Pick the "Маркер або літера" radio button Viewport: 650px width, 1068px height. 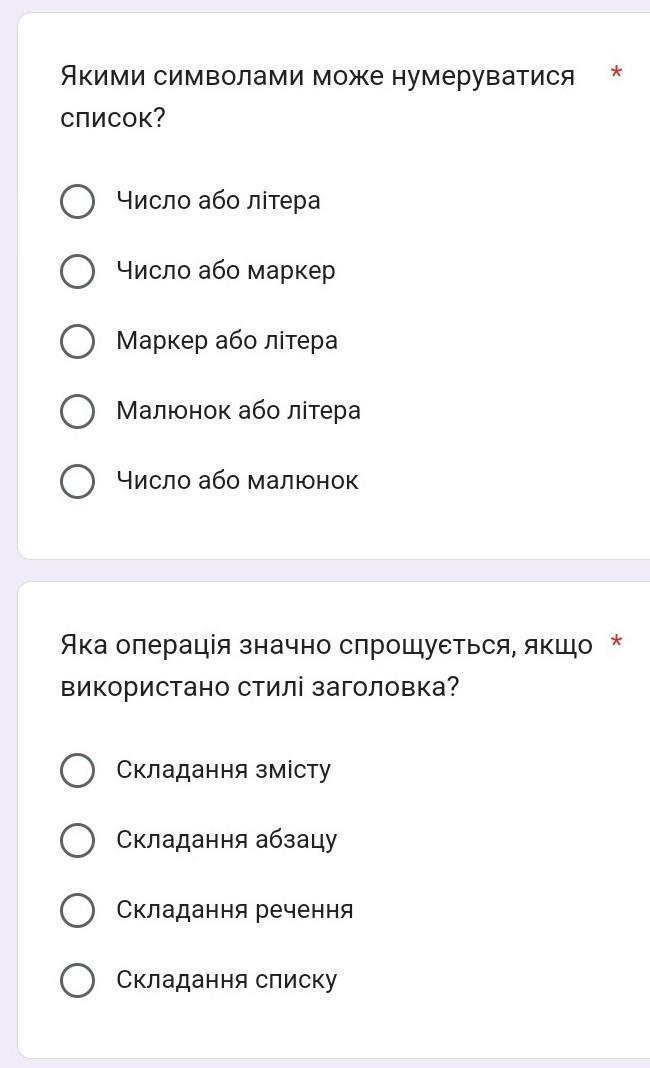[x=78, y=341]
